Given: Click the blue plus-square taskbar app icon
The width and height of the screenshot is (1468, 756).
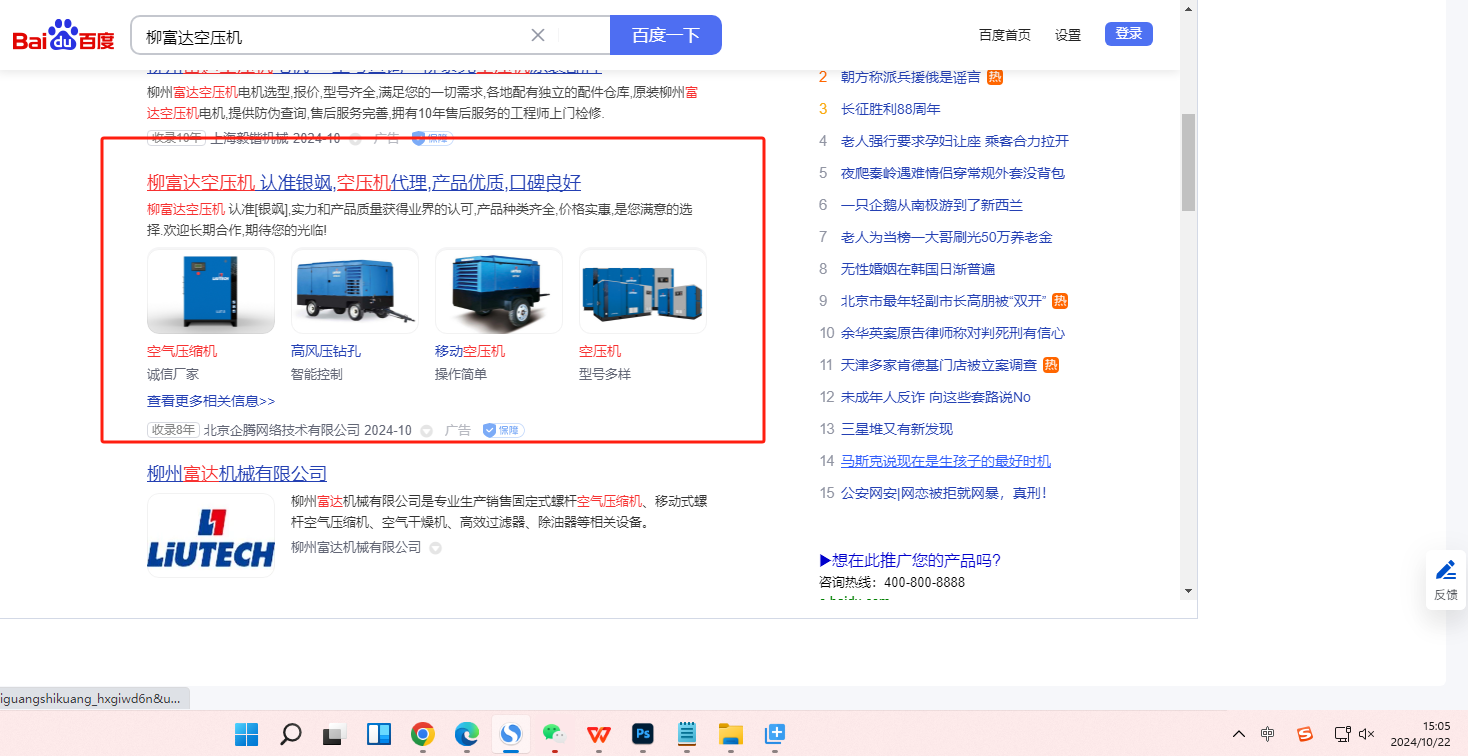Looking at the screenshot, I should (x=775, y=734).
